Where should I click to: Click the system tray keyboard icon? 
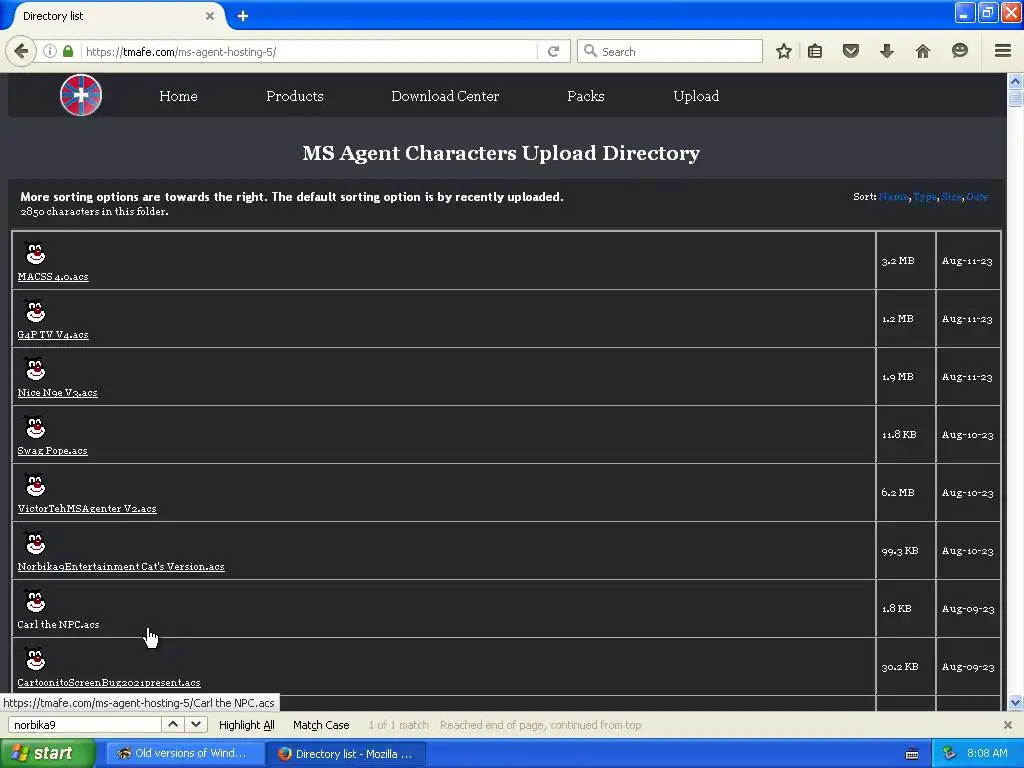912,754
